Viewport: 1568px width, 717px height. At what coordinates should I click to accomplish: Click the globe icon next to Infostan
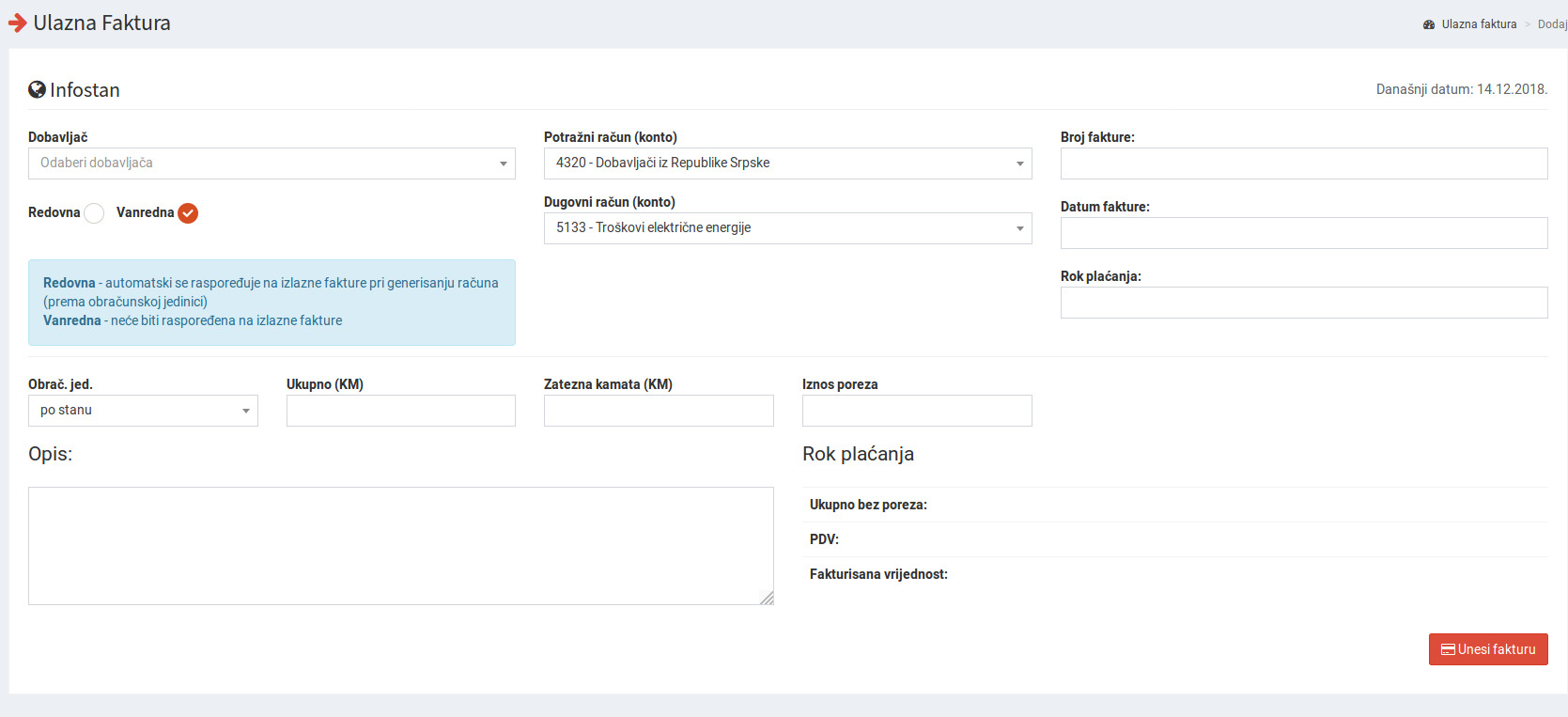pos(38,90)
